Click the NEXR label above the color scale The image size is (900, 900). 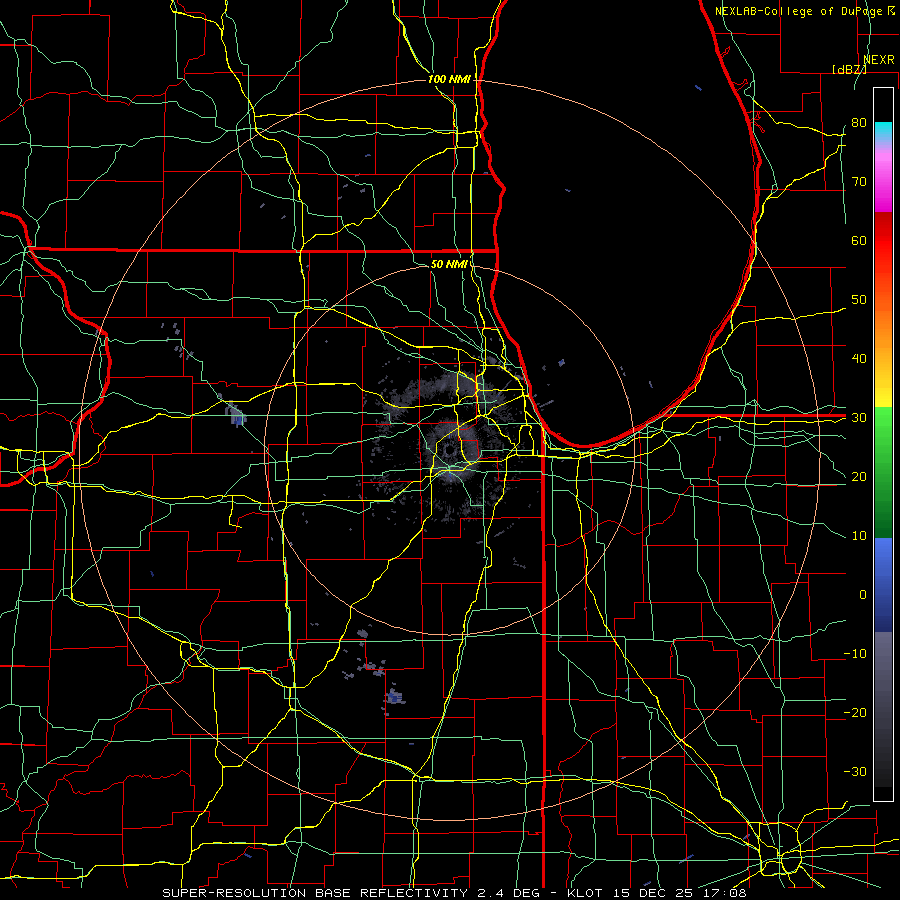879,60
